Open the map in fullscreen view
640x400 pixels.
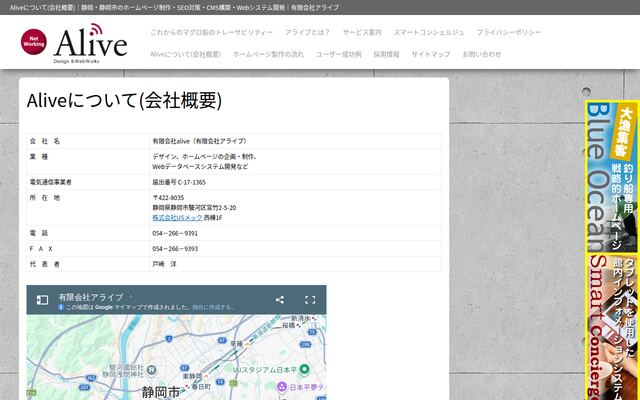pyautogui.click(x=310, y=300)
